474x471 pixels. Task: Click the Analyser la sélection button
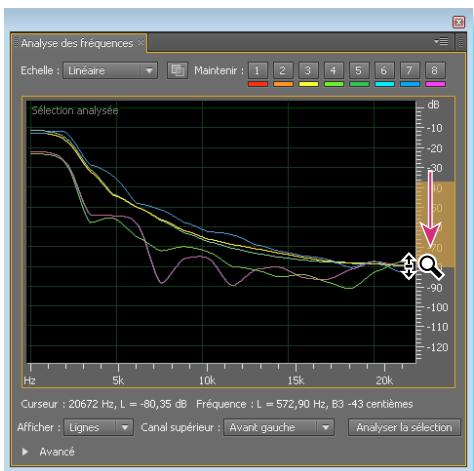coord(404,427)
